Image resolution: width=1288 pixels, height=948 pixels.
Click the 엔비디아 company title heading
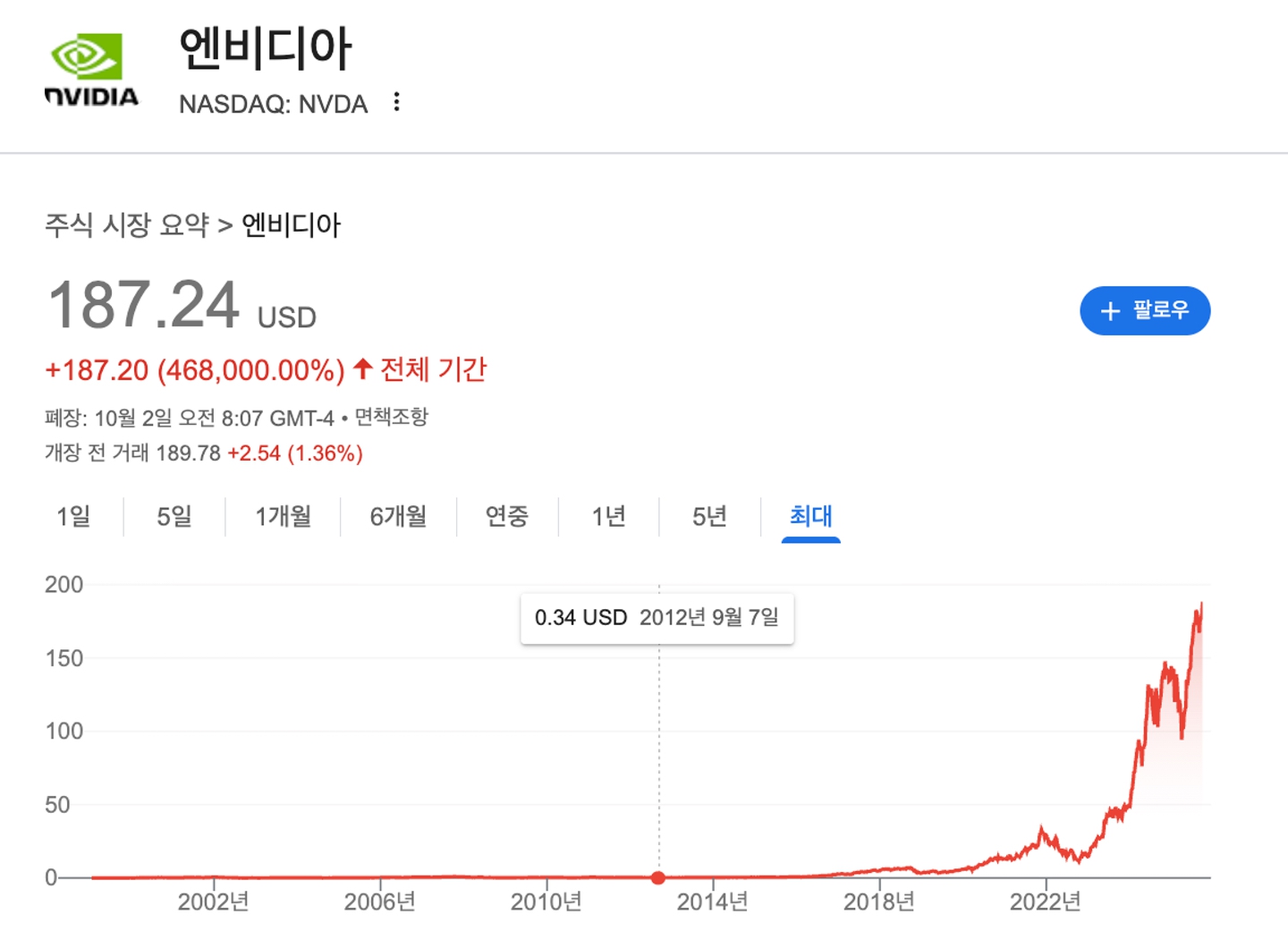266,48
